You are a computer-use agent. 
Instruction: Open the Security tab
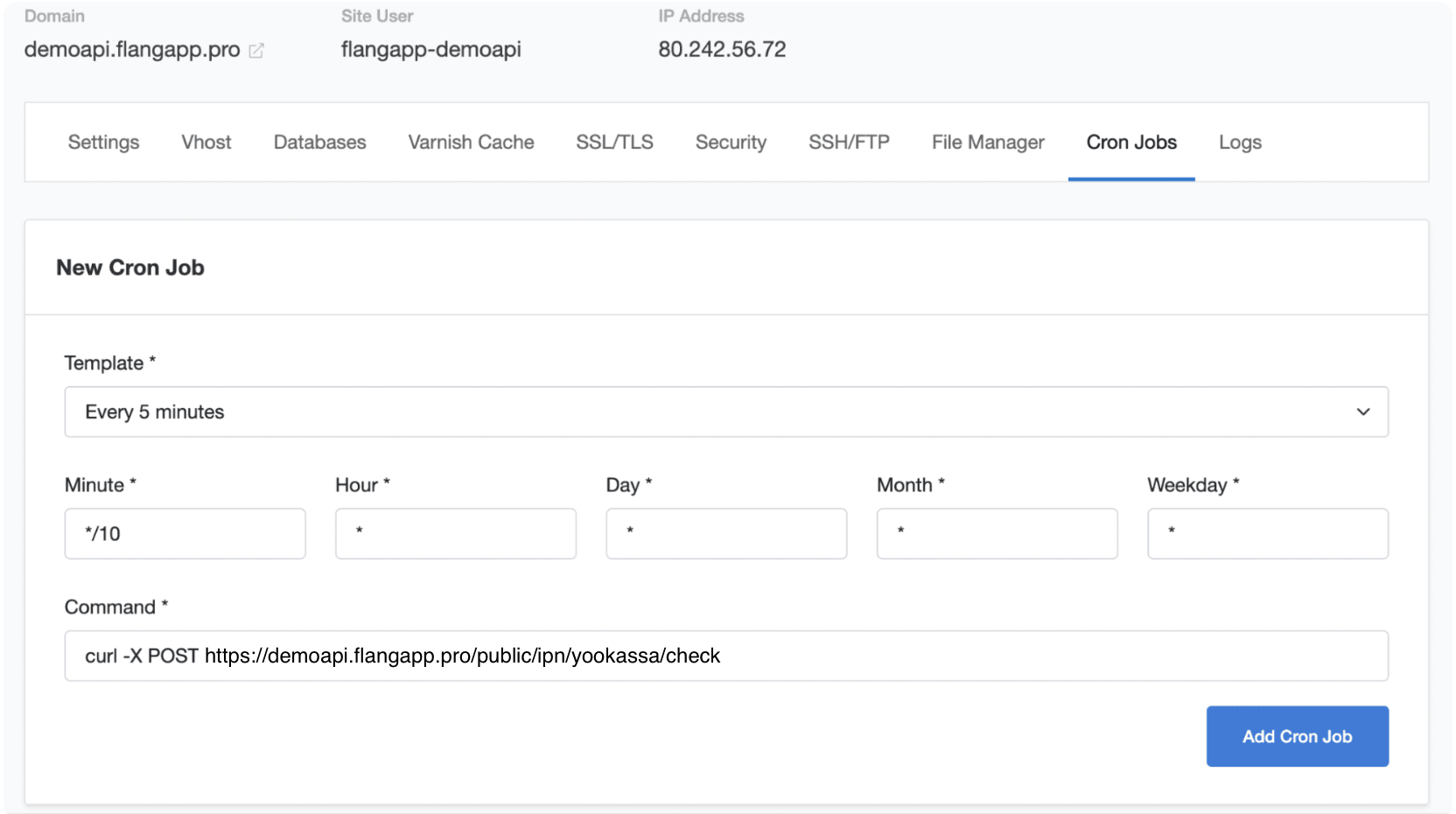pyautogui.click(x=731, y=143)
